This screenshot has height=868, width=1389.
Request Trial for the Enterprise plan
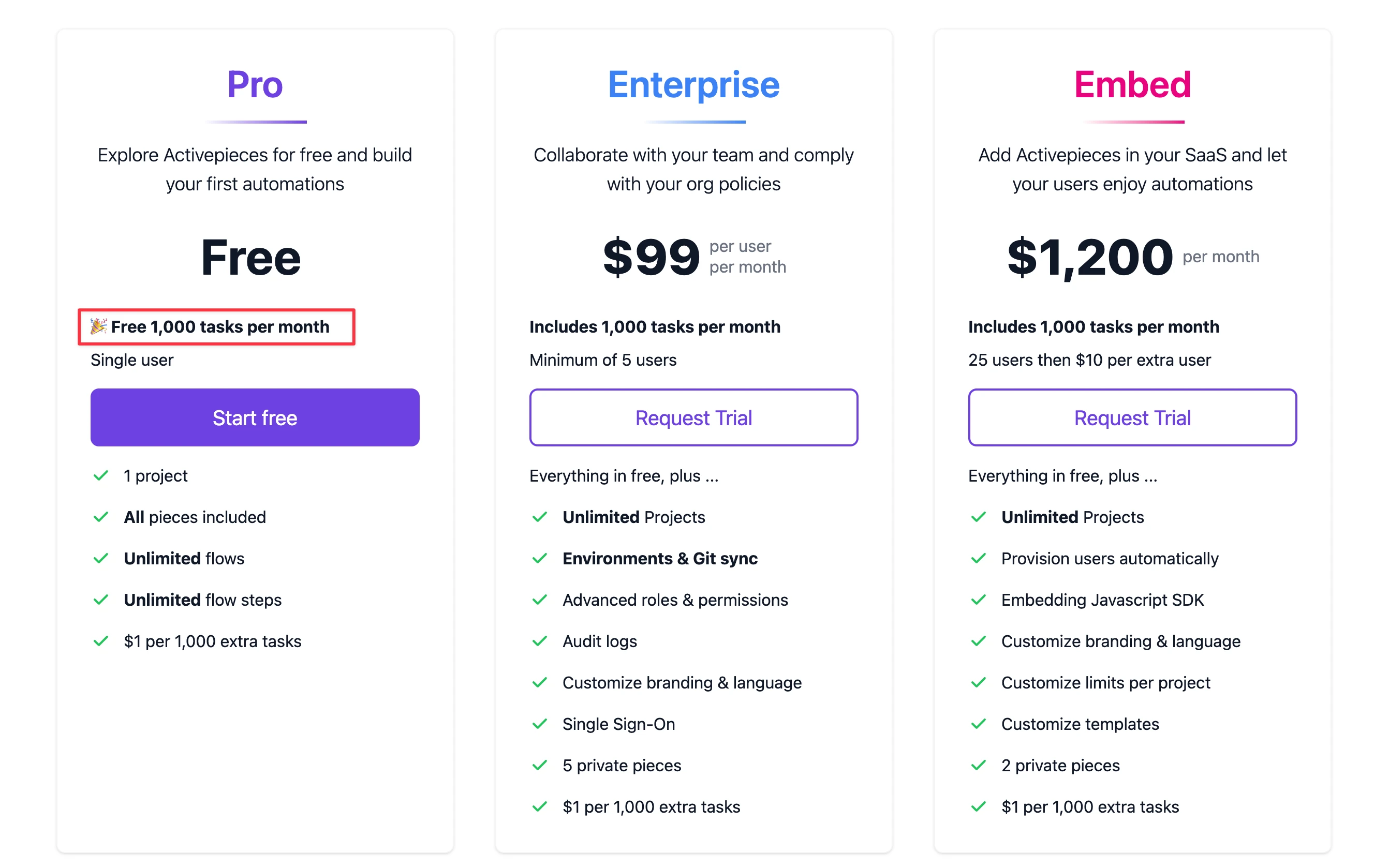tap(693, 417)
